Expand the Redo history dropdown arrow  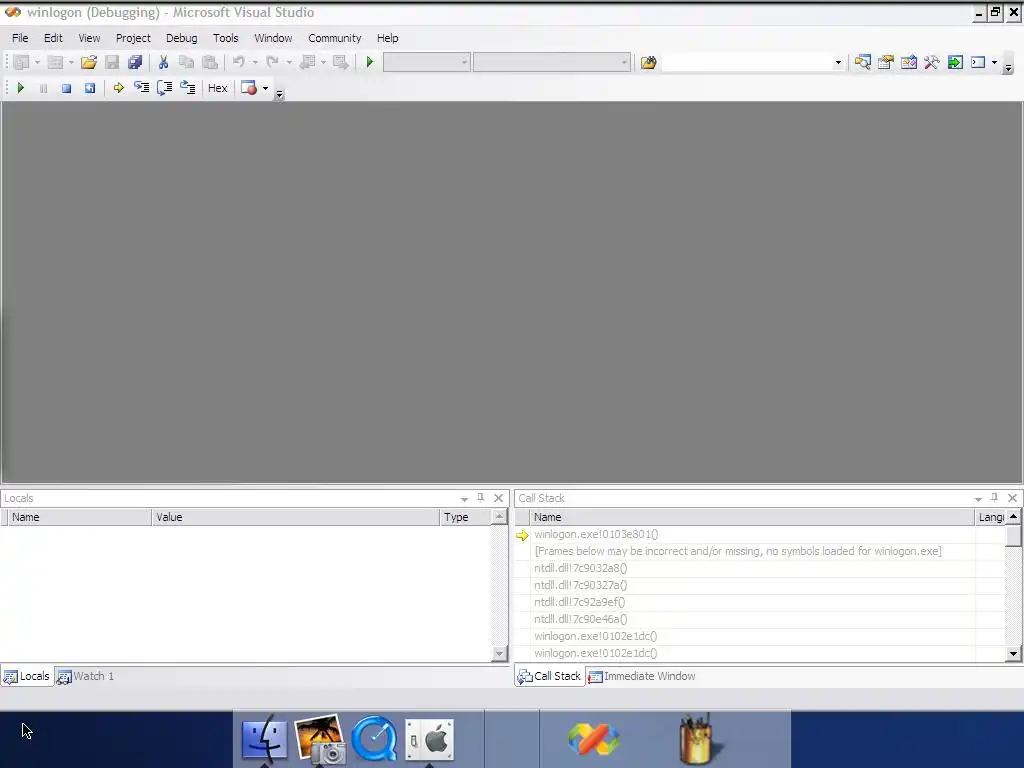coord(289,62)
